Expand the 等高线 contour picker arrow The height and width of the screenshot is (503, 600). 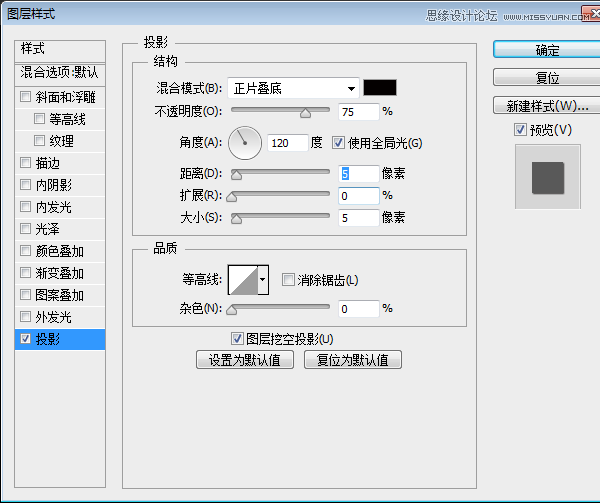coord(262,280)
